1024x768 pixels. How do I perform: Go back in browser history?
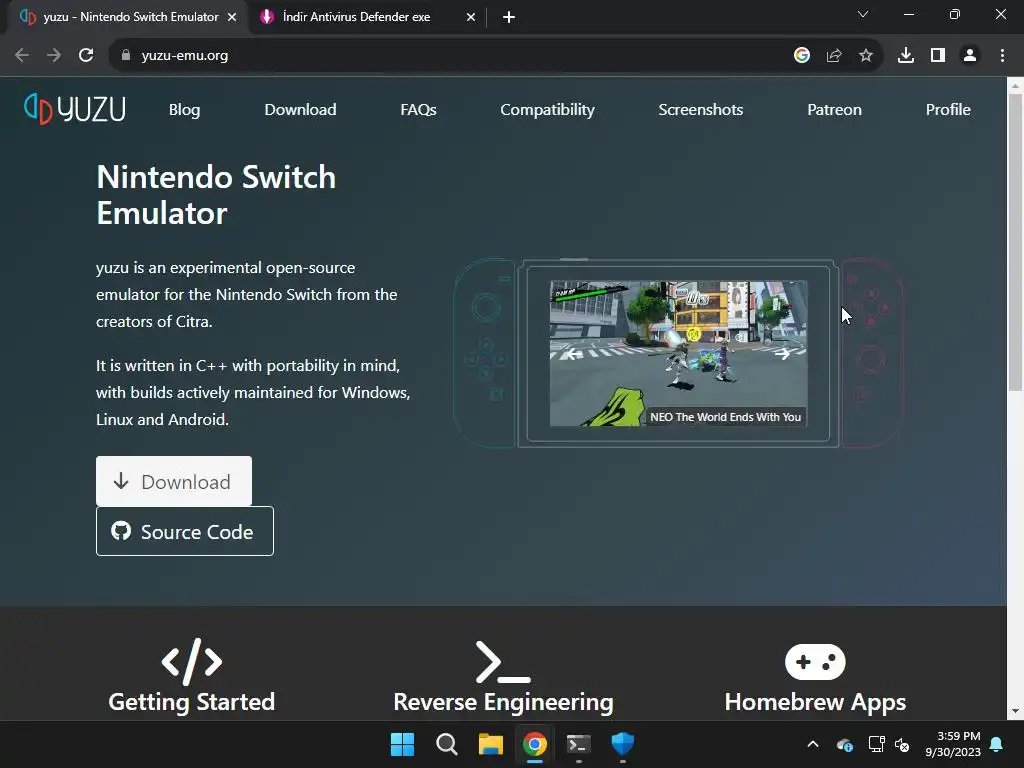pyautogui.click(x=22, y=56)
